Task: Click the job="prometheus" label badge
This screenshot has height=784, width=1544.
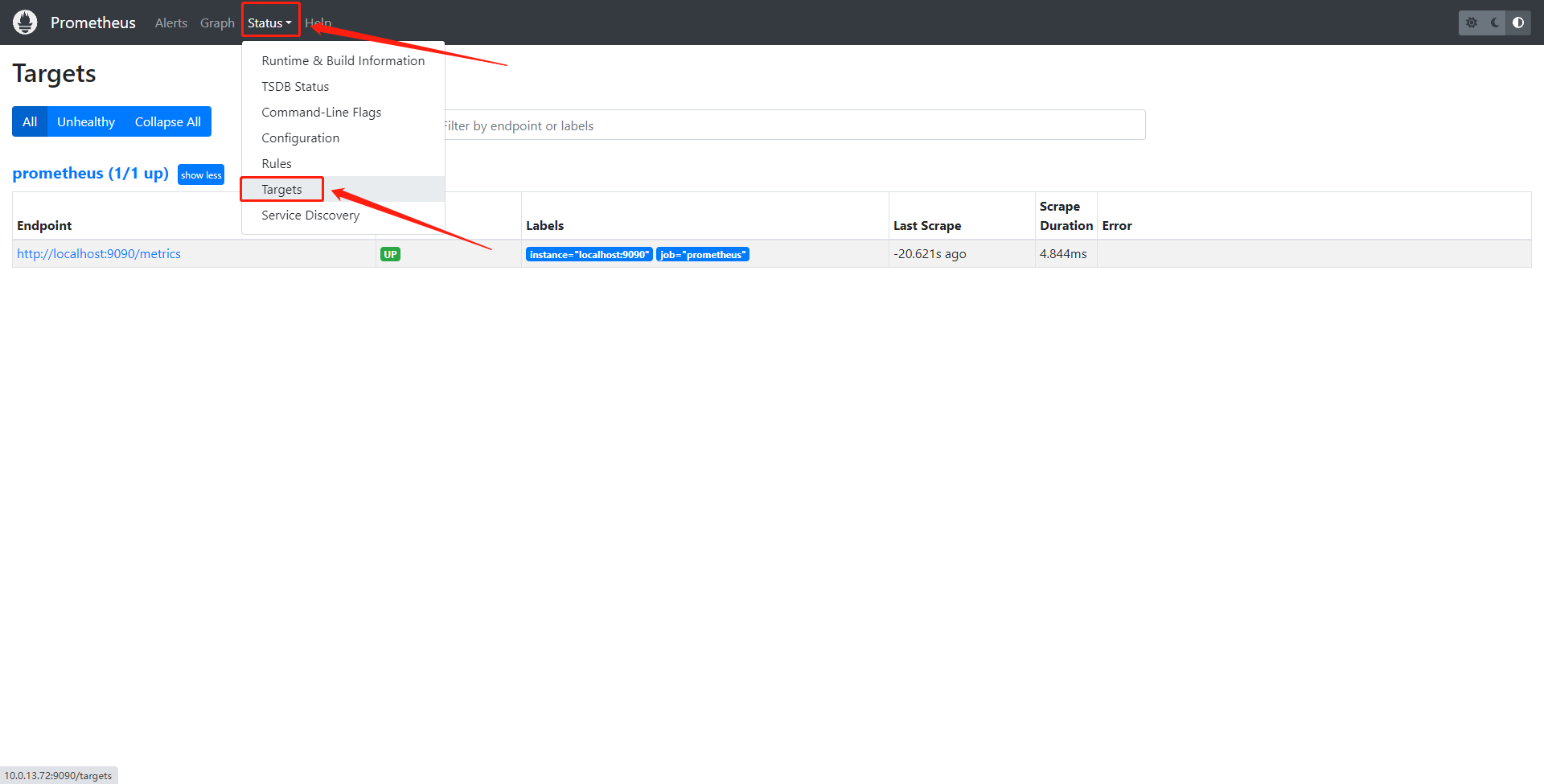Action: point(703,254)
